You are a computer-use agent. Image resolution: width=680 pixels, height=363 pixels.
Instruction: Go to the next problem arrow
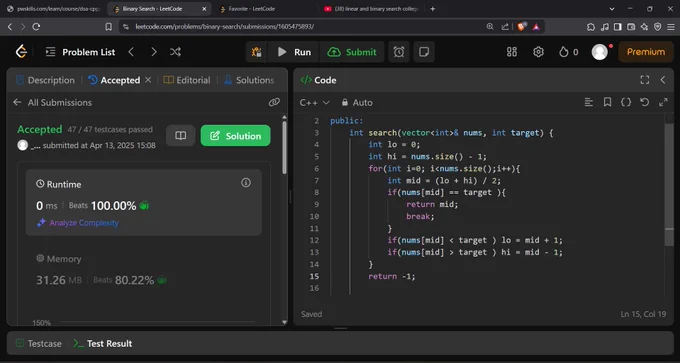pyautogui.click(x=154, y=52)
